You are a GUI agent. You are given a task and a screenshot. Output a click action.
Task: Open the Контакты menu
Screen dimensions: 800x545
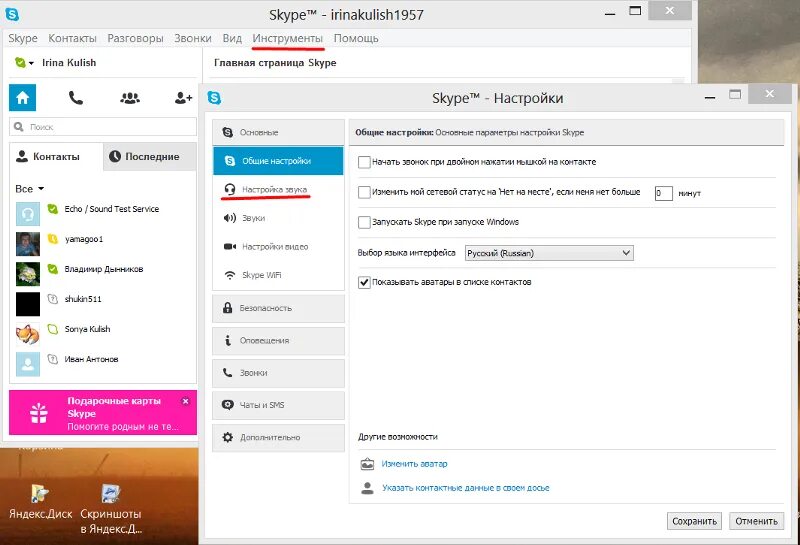point(72,38)
